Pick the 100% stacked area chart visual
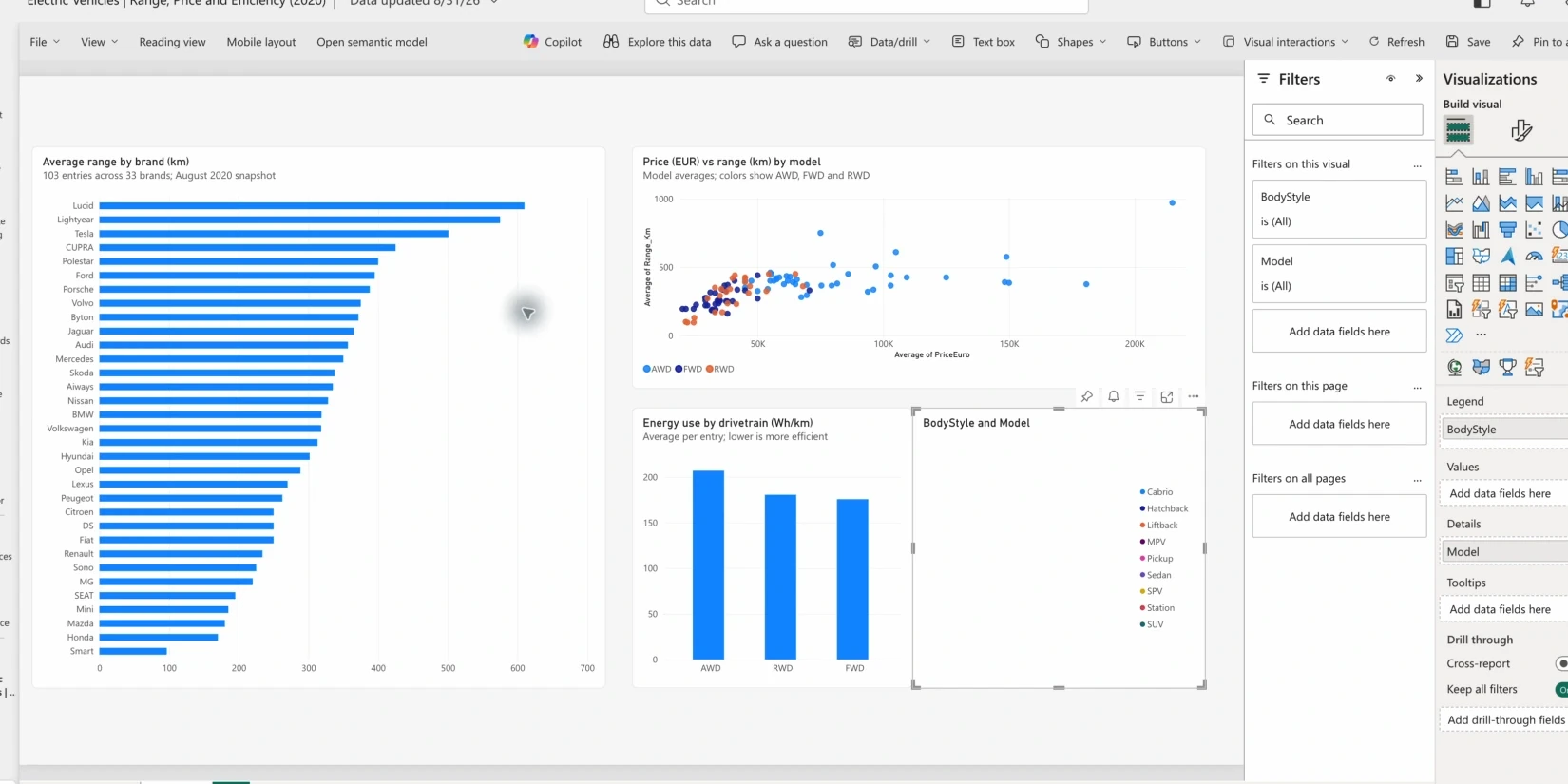 pyautogui.click(x=1534, y=203)
